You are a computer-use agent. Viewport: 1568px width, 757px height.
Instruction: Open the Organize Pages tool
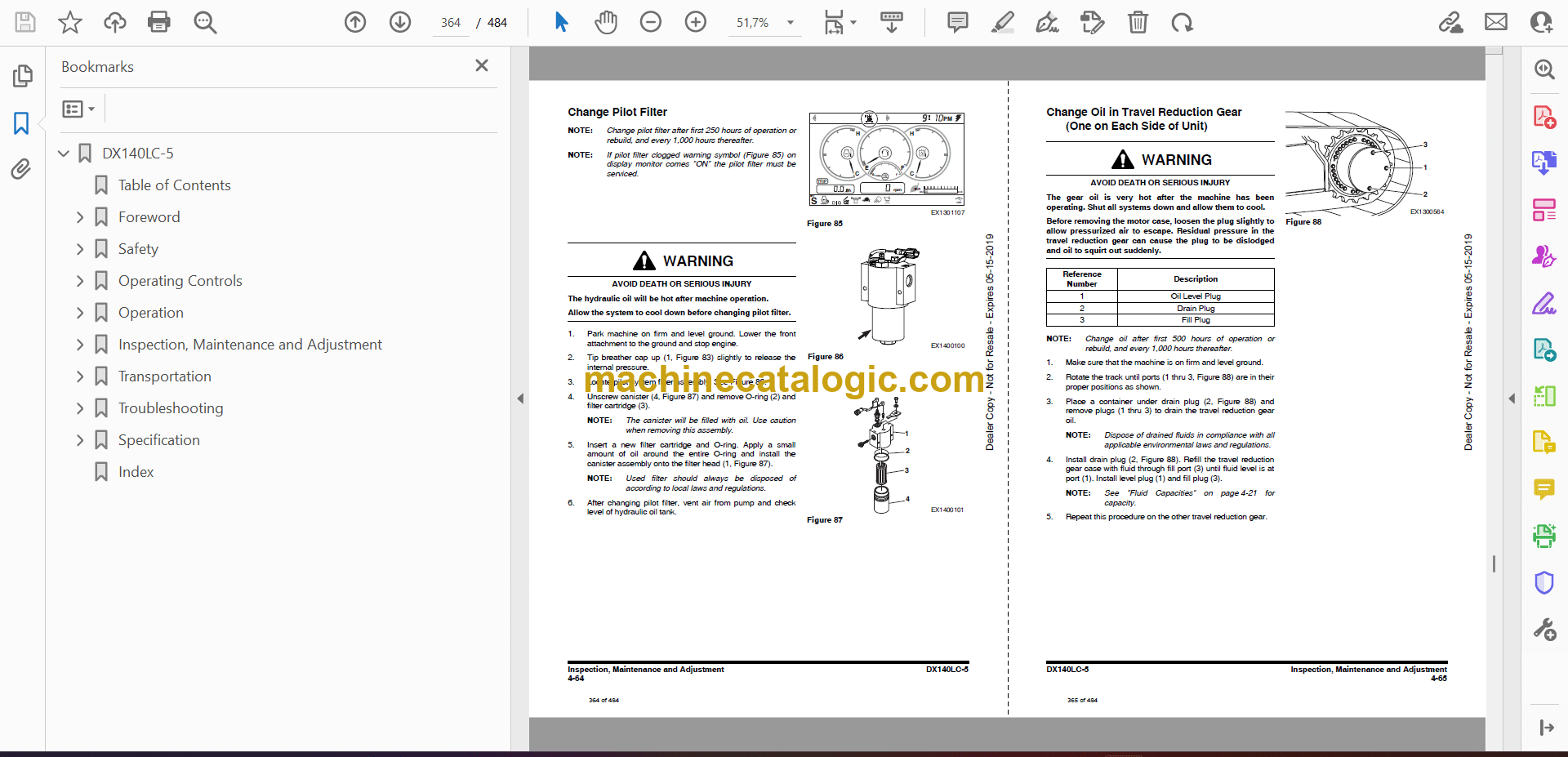pyautogui.click(x=1543, y=210)
